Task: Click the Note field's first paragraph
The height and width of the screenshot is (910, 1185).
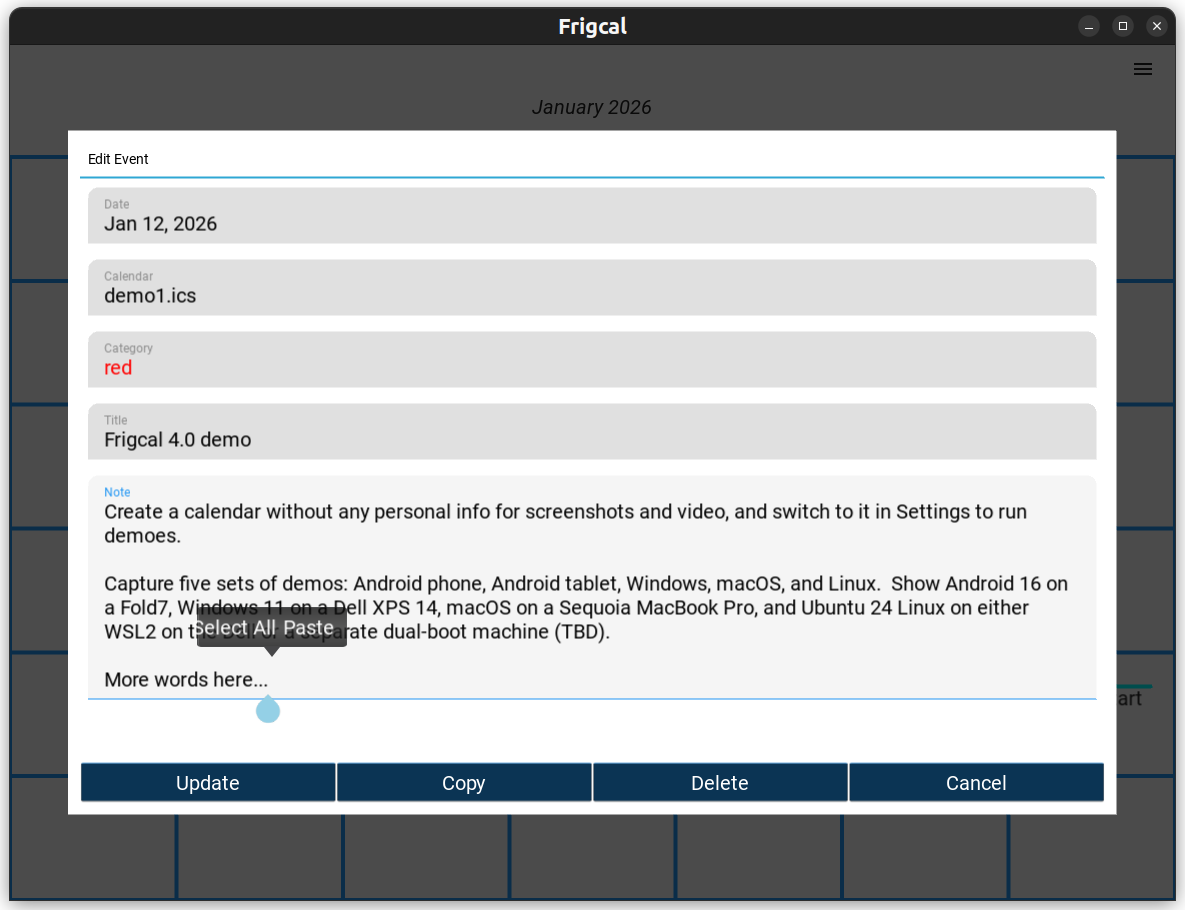Action: tap(565, 523)
